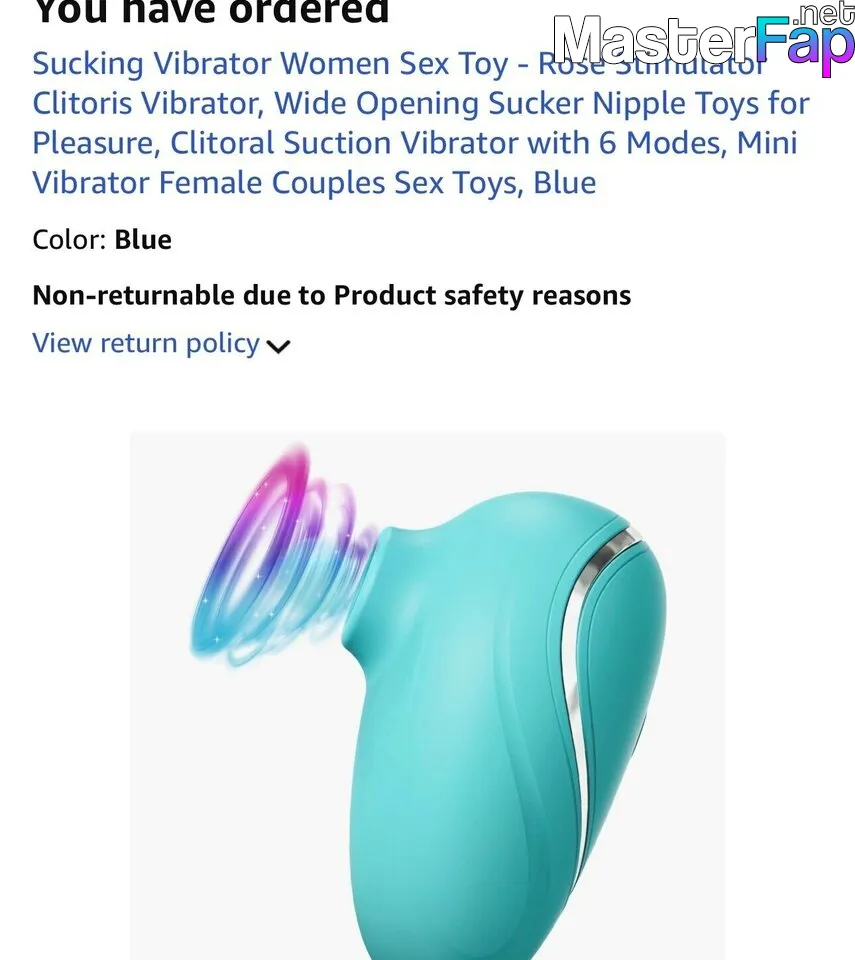The width and height of the screenshot is (855, 960).
Task: Click the gradient Fap lettering of the watermark
Action: pyautogui.click(x=804, y=44)
